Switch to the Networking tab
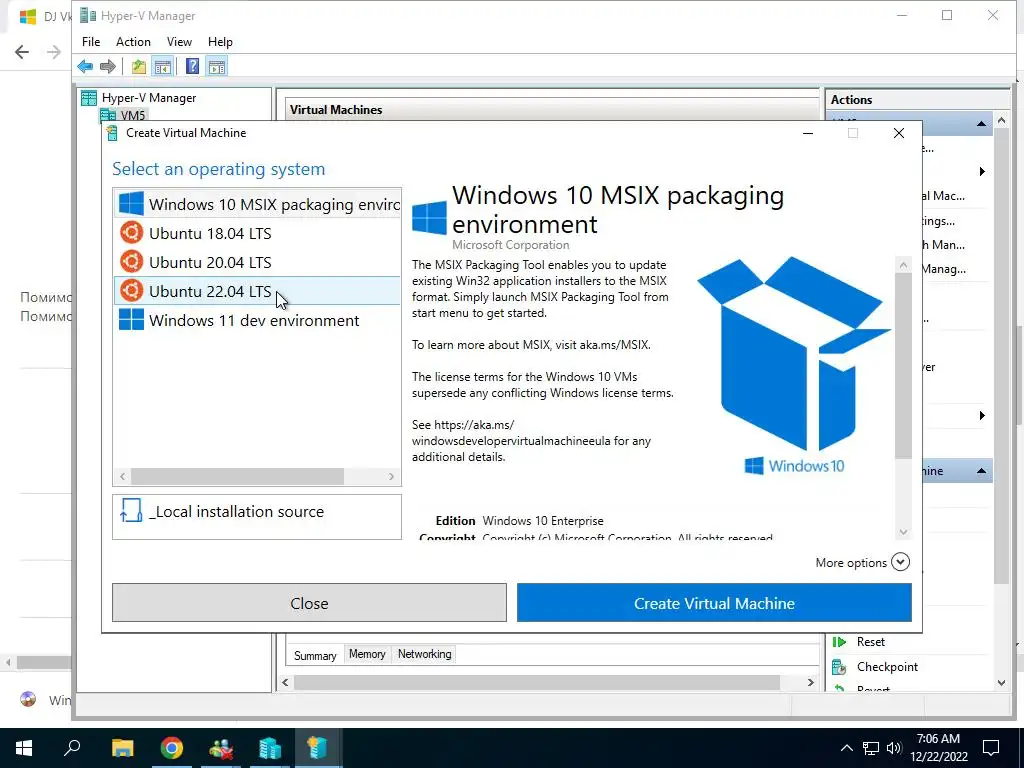The height and width of the screenshot is (768, 1024). click(424, 654)
